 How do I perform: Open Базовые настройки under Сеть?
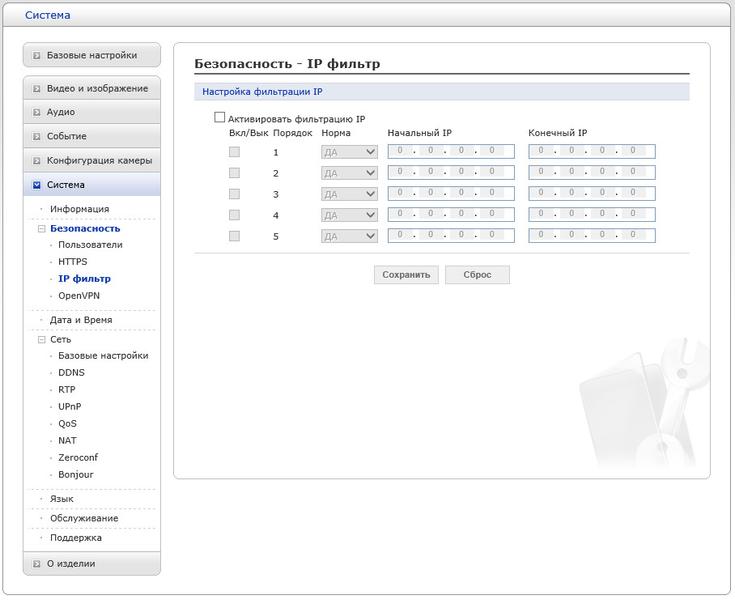pos(103,356)
